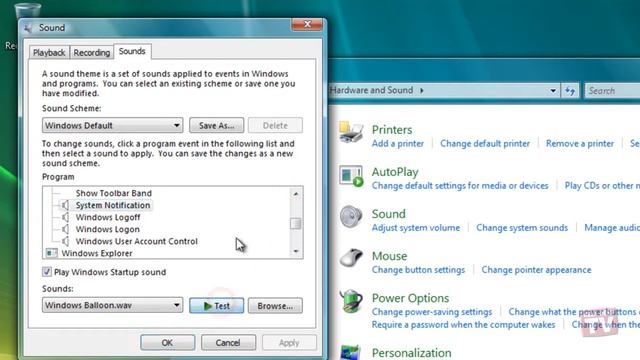Click the Recycle Bin desktop icon
This screenshot has width=640, height=360.
point(27,11)
